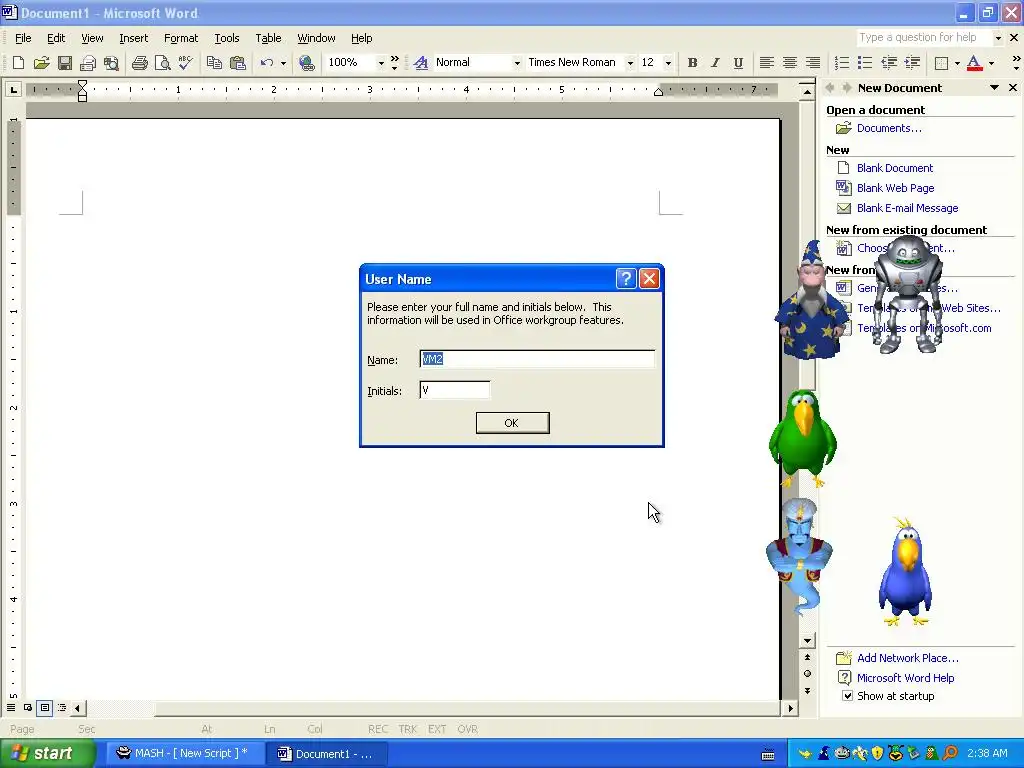
Task: Open the Insert menu
Action: click(x=133, y=38)
